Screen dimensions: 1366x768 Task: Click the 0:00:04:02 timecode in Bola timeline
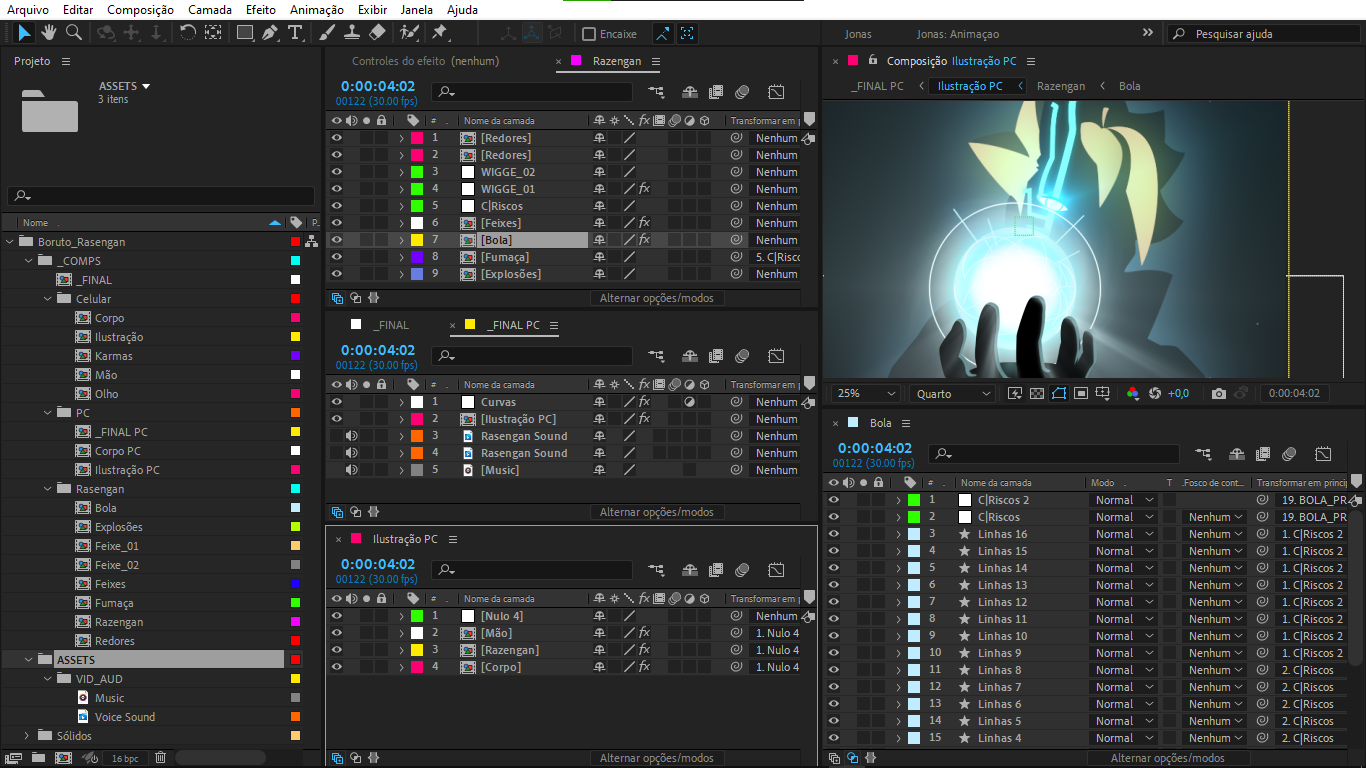pyautogui.click(x=875, y=448)
